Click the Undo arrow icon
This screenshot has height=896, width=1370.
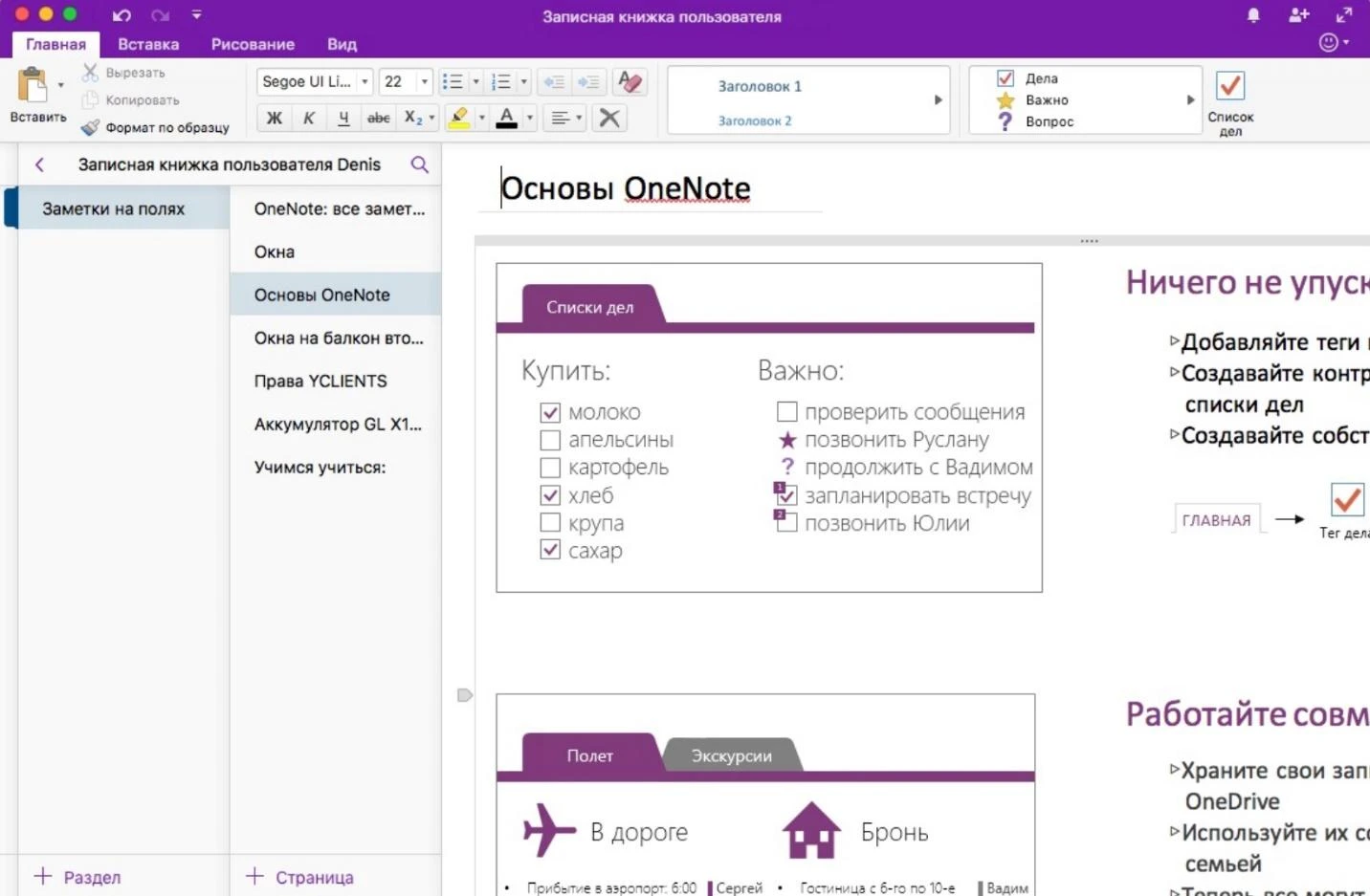click(122, 15)
